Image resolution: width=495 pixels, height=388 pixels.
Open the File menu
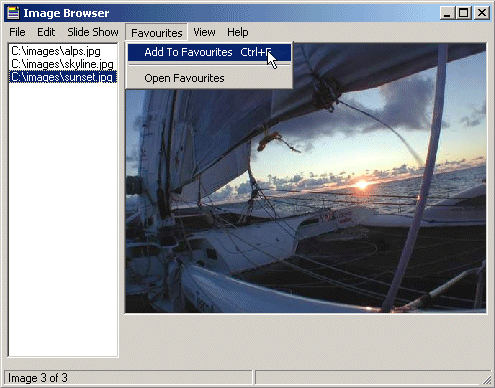coord(17,32)
